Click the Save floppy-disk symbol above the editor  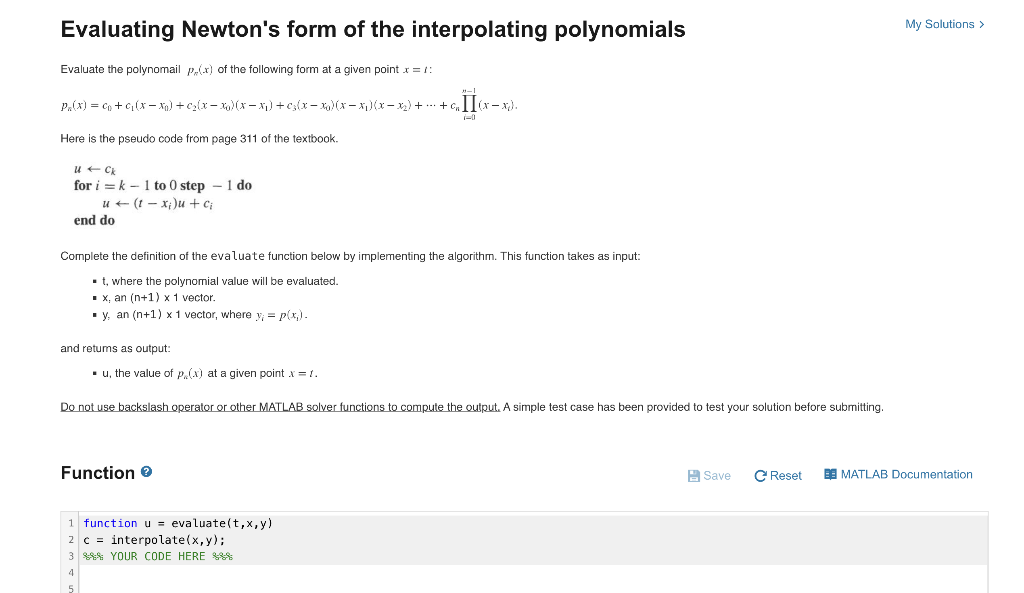pyautogui.click(x=694, y=475)
